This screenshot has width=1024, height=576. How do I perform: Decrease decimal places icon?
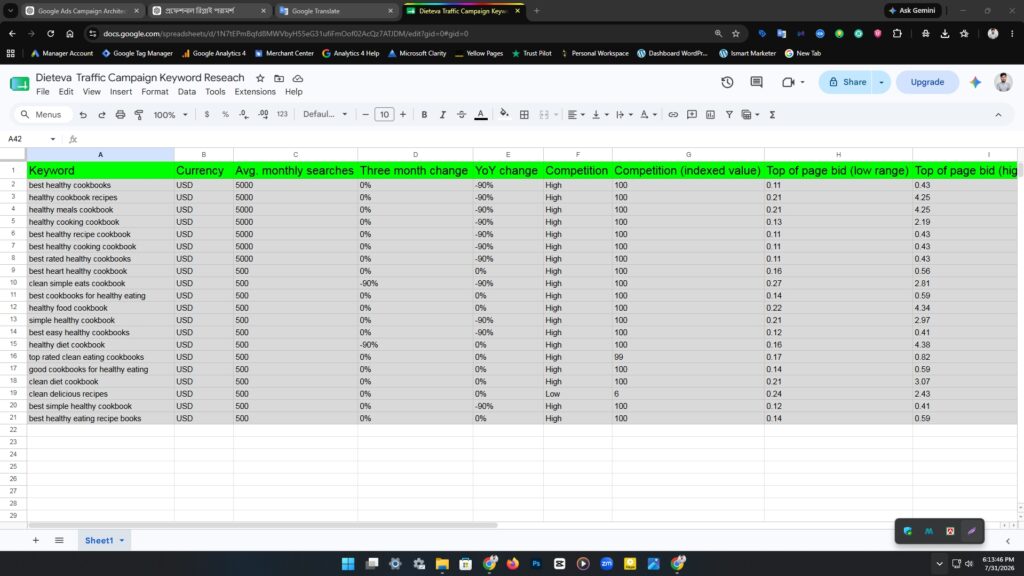(x=244, y=115)
